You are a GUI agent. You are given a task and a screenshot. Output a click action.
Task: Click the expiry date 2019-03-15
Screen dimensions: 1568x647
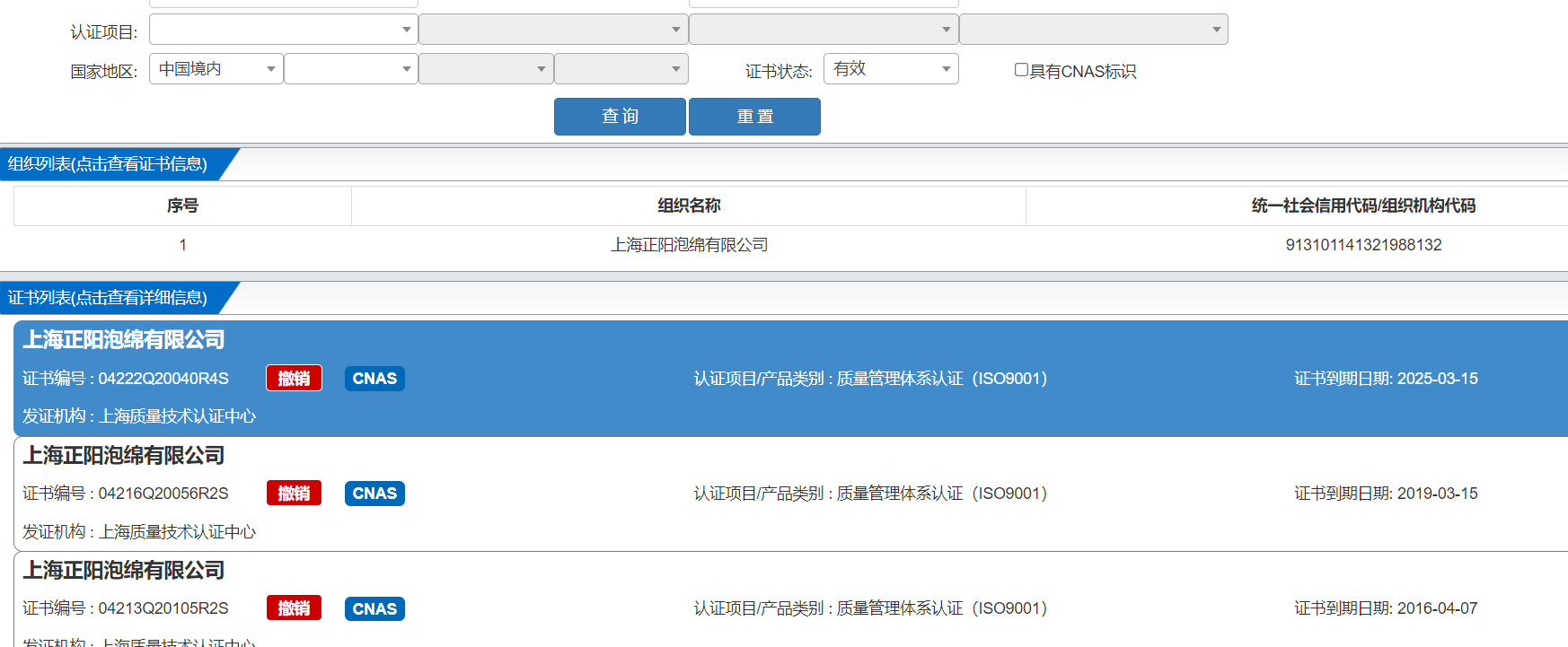click(1437, 494)
